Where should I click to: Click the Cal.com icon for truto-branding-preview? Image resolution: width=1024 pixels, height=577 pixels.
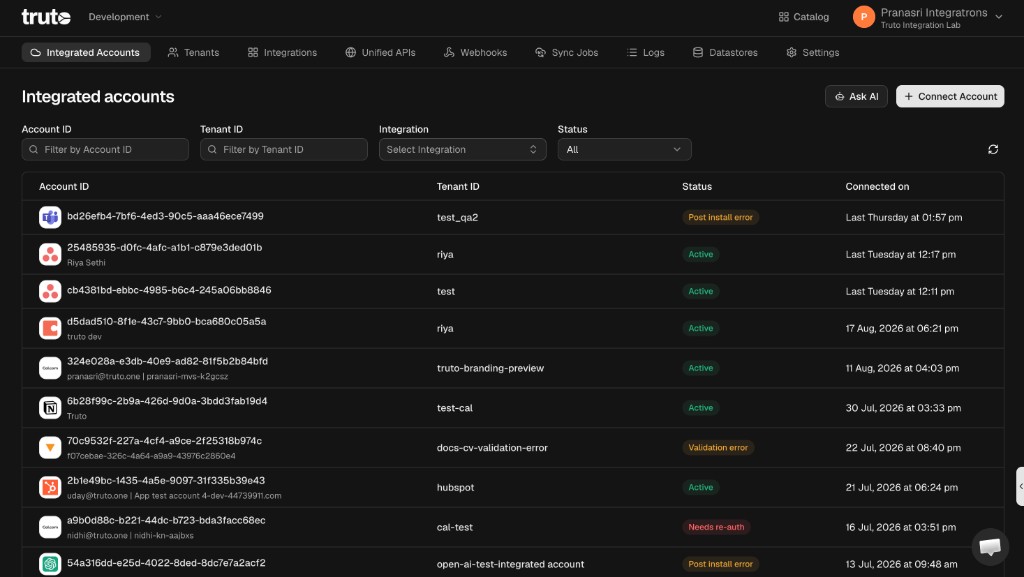(x=50, y=368)
